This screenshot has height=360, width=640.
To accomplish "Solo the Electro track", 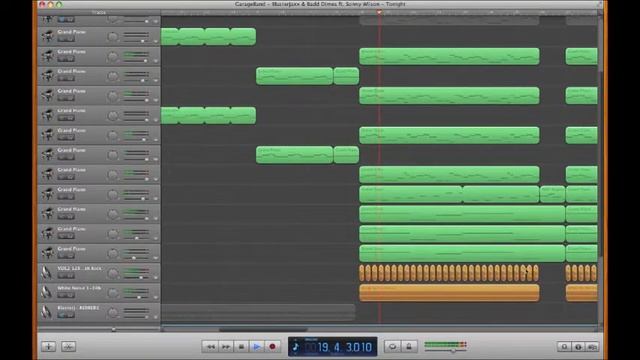I will click(x=70, y=316).
